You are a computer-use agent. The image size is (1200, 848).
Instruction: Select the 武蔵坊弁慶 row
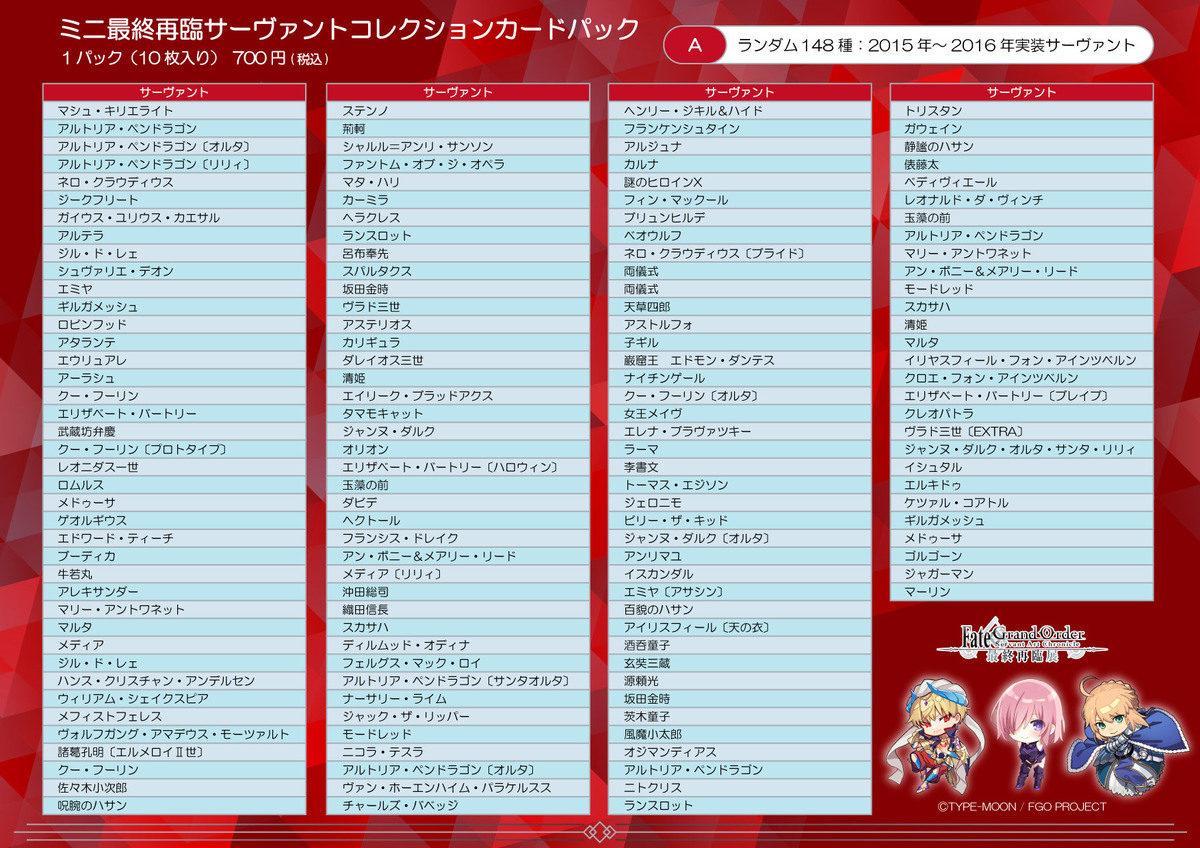pos(174,431)
